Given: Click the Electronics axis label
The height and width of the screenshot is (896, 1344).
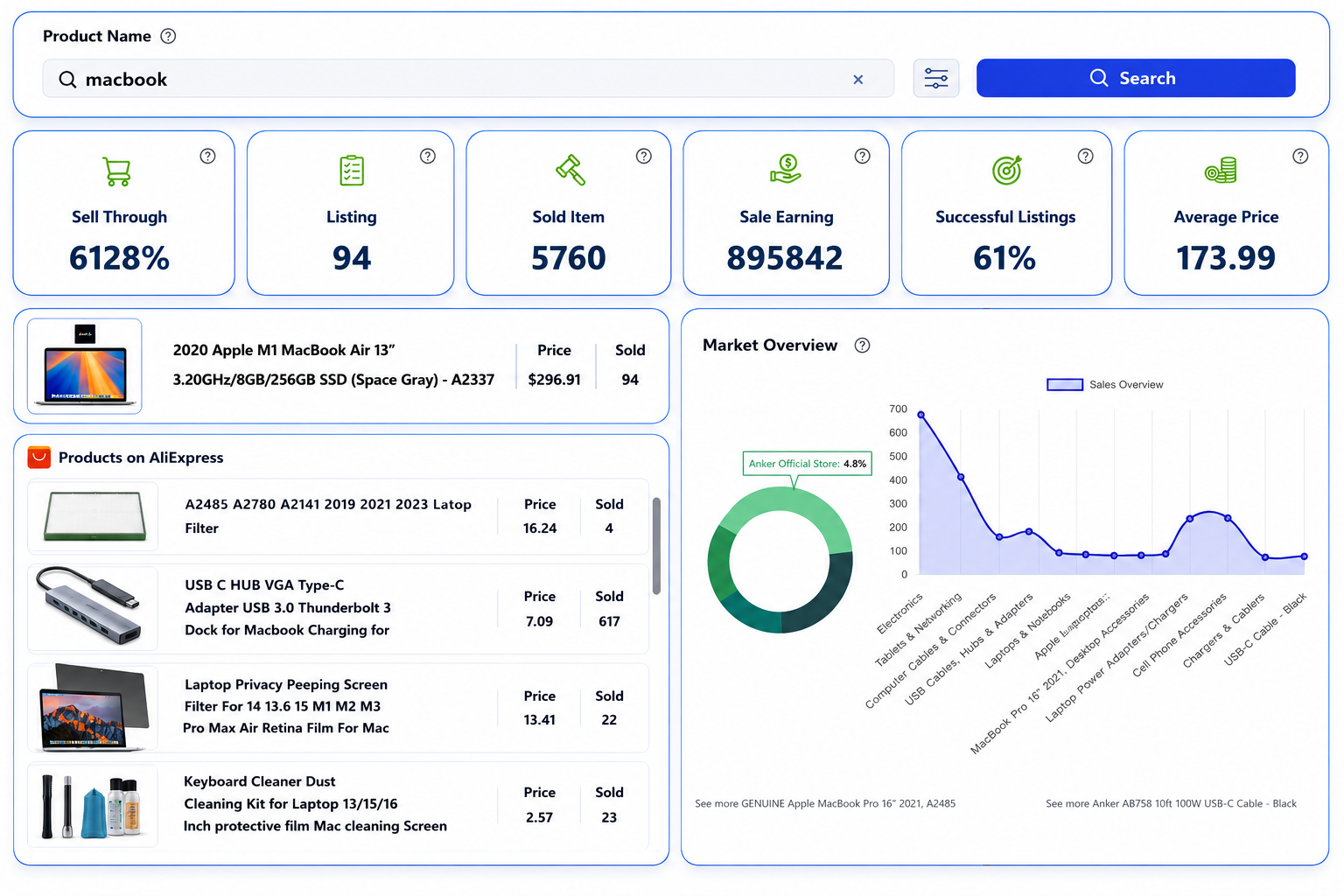Looking at the screenshot, I should 899,613.
